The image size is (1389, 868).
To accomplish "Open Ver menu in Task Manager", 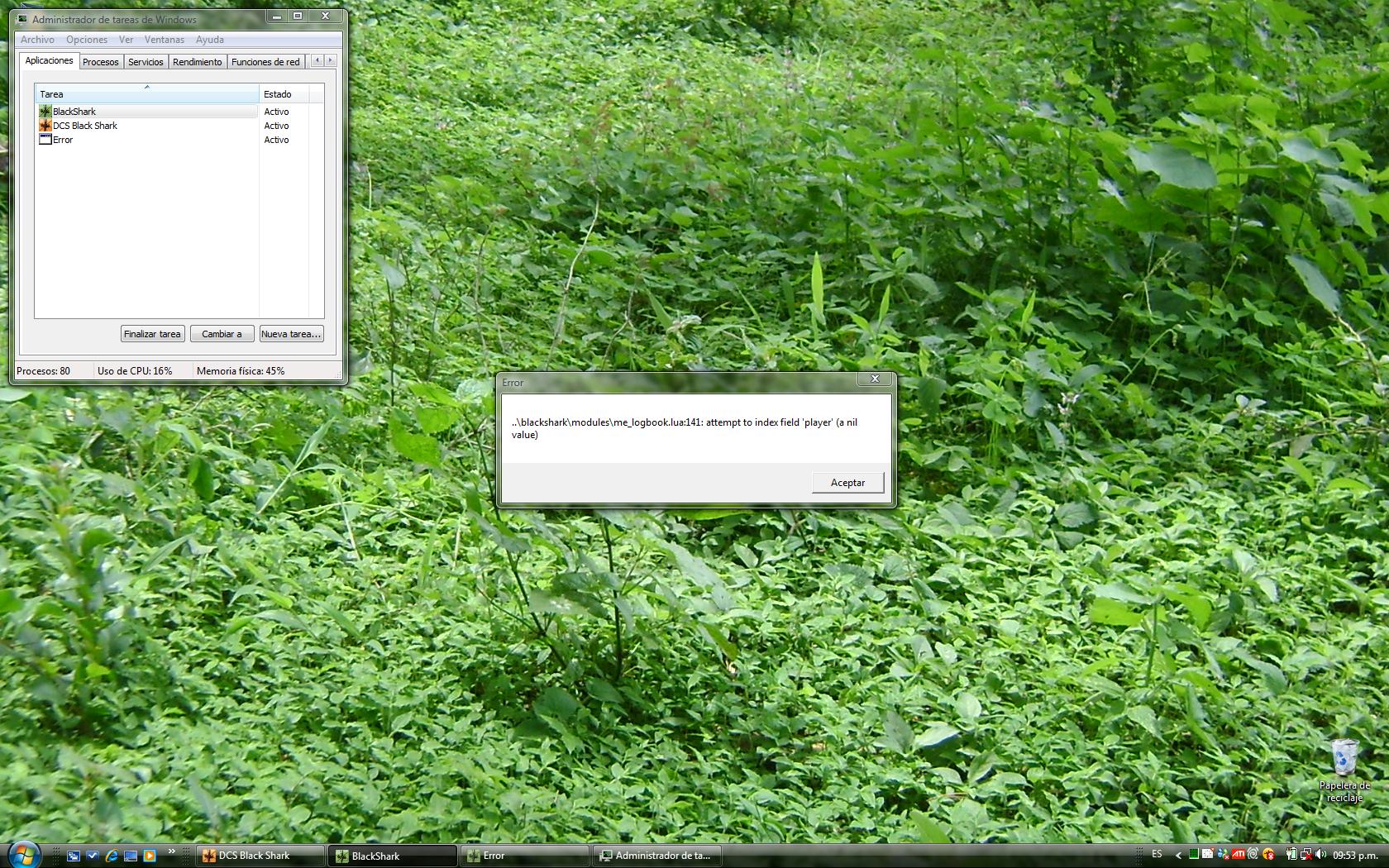I will 126,40.
